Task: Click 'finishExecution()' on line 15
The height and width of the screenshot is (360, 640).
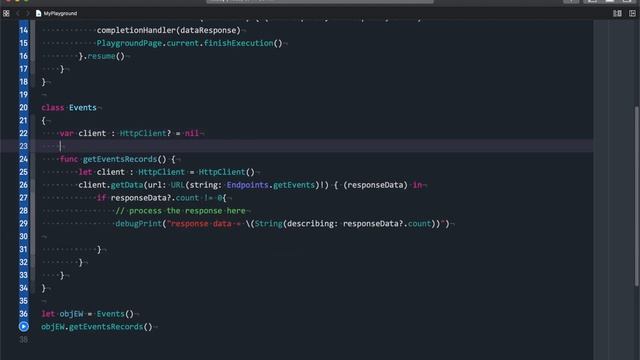Action: (x=243, y=43)
